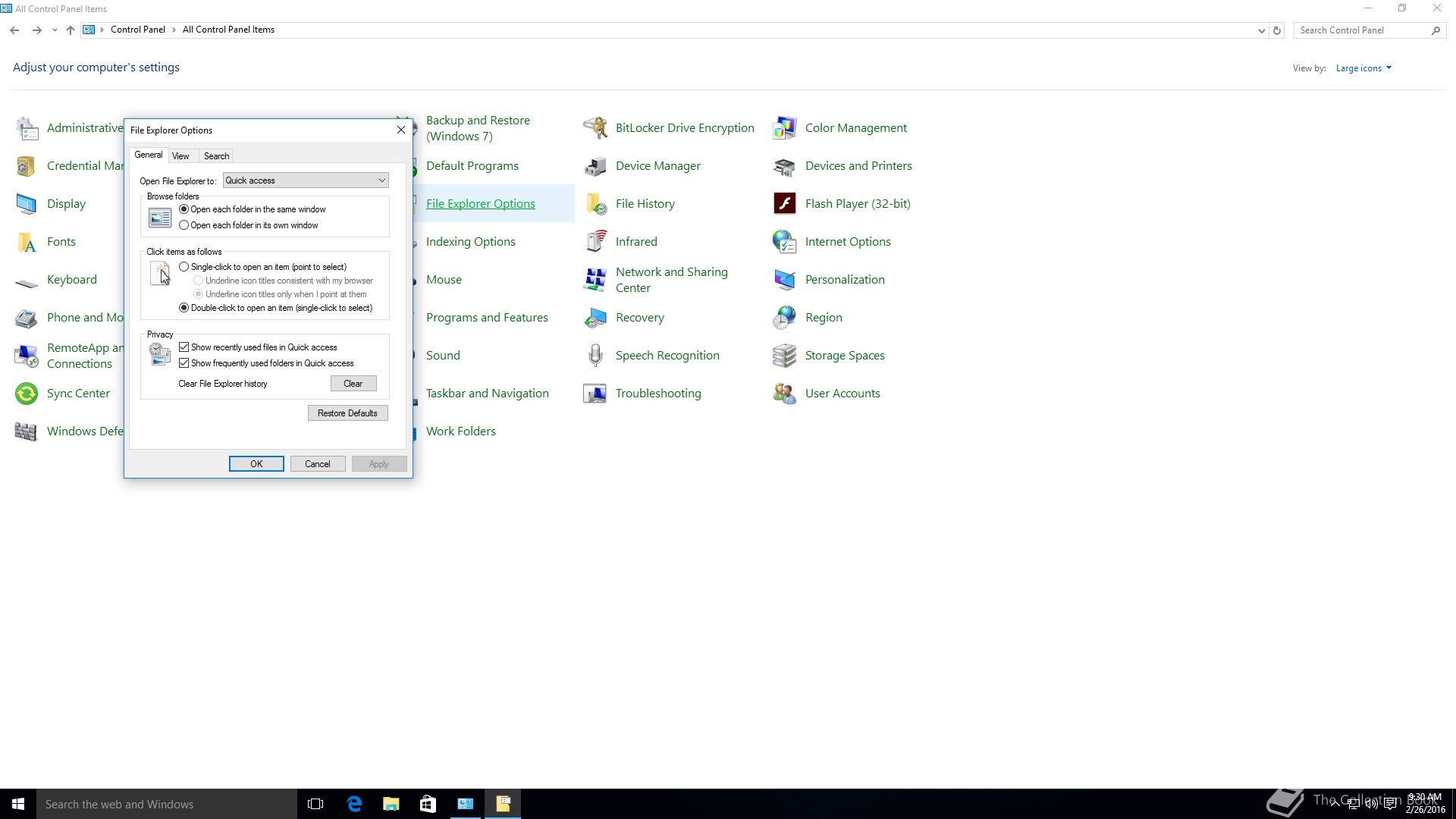The image size is (1456, 819).
Task: Open the Windows Store taskbar icon
Action: [x=428, y=804]
